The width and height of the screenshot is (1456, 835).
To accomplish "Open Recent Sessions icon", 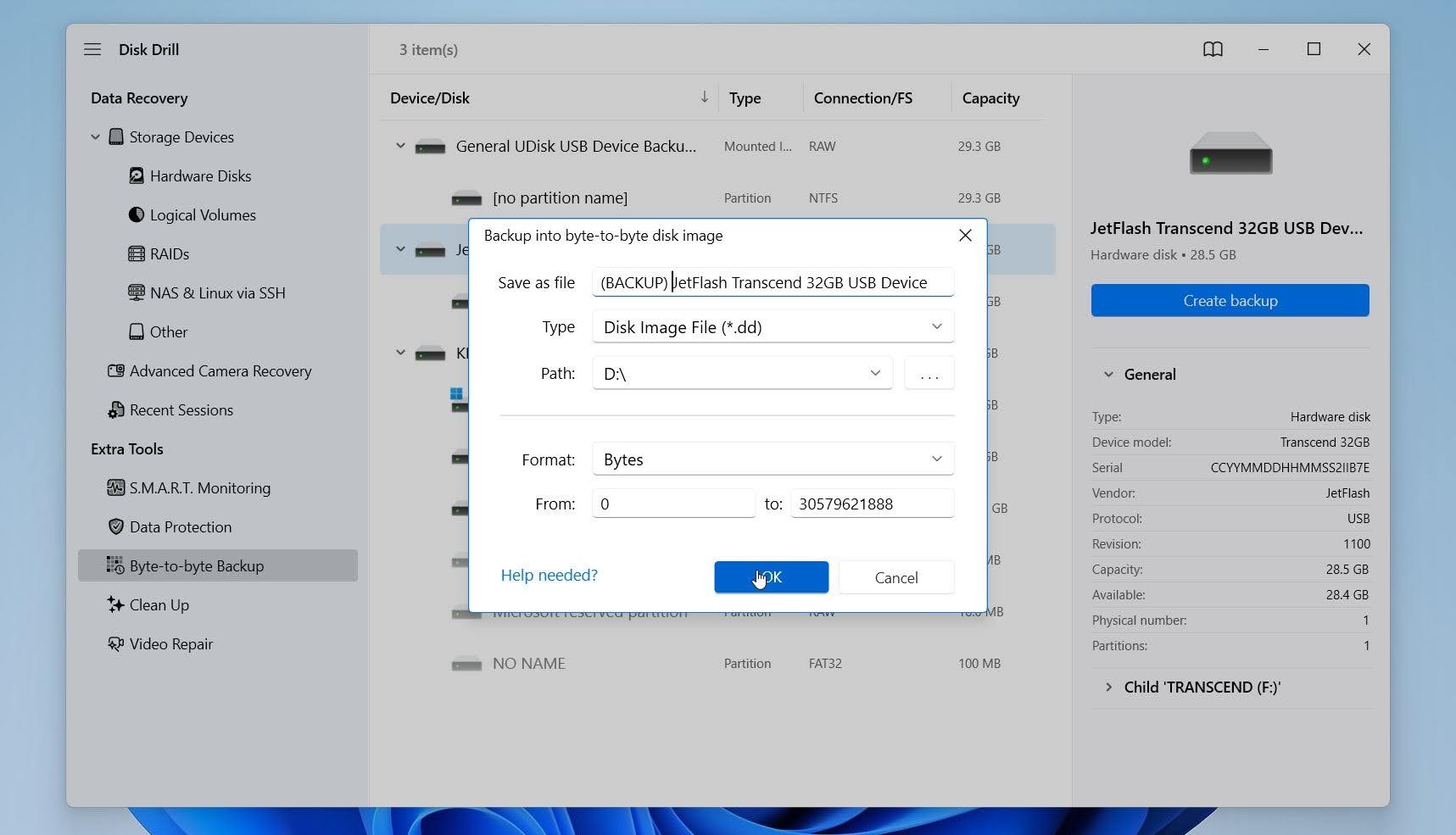I will (116, 410).
